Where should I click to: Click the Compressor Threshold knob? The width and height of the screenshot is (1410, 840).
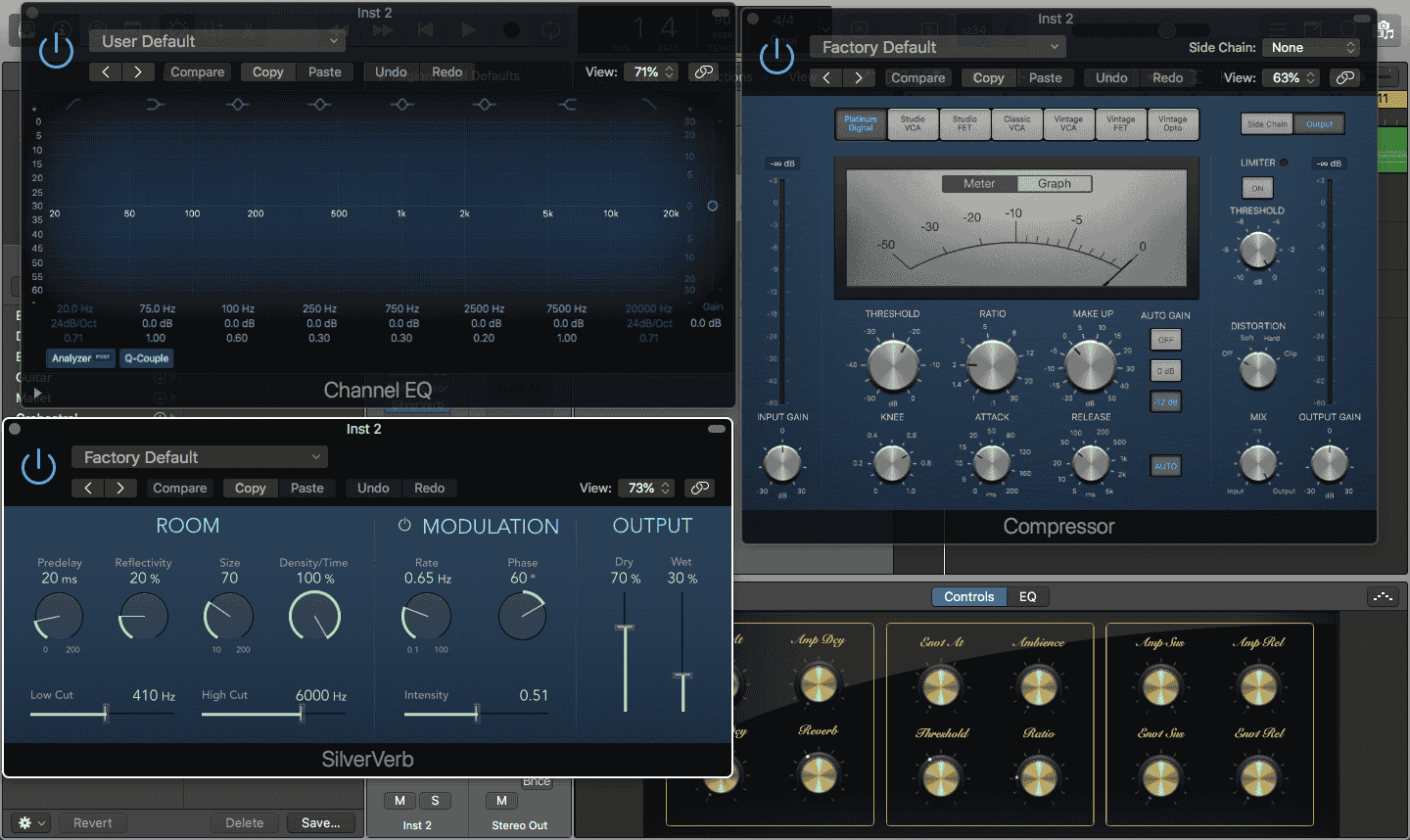(x=892, y=364)
